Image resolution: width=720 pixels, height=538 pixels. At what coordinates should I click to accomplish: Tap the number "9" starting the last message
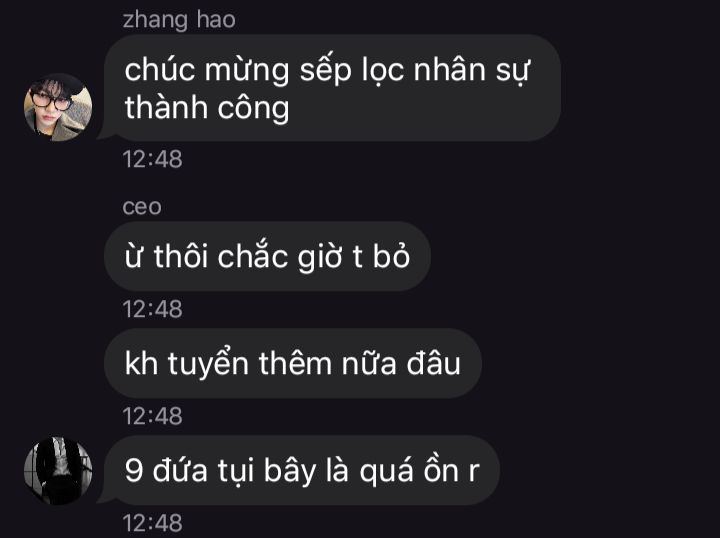[x=134, y=471]
